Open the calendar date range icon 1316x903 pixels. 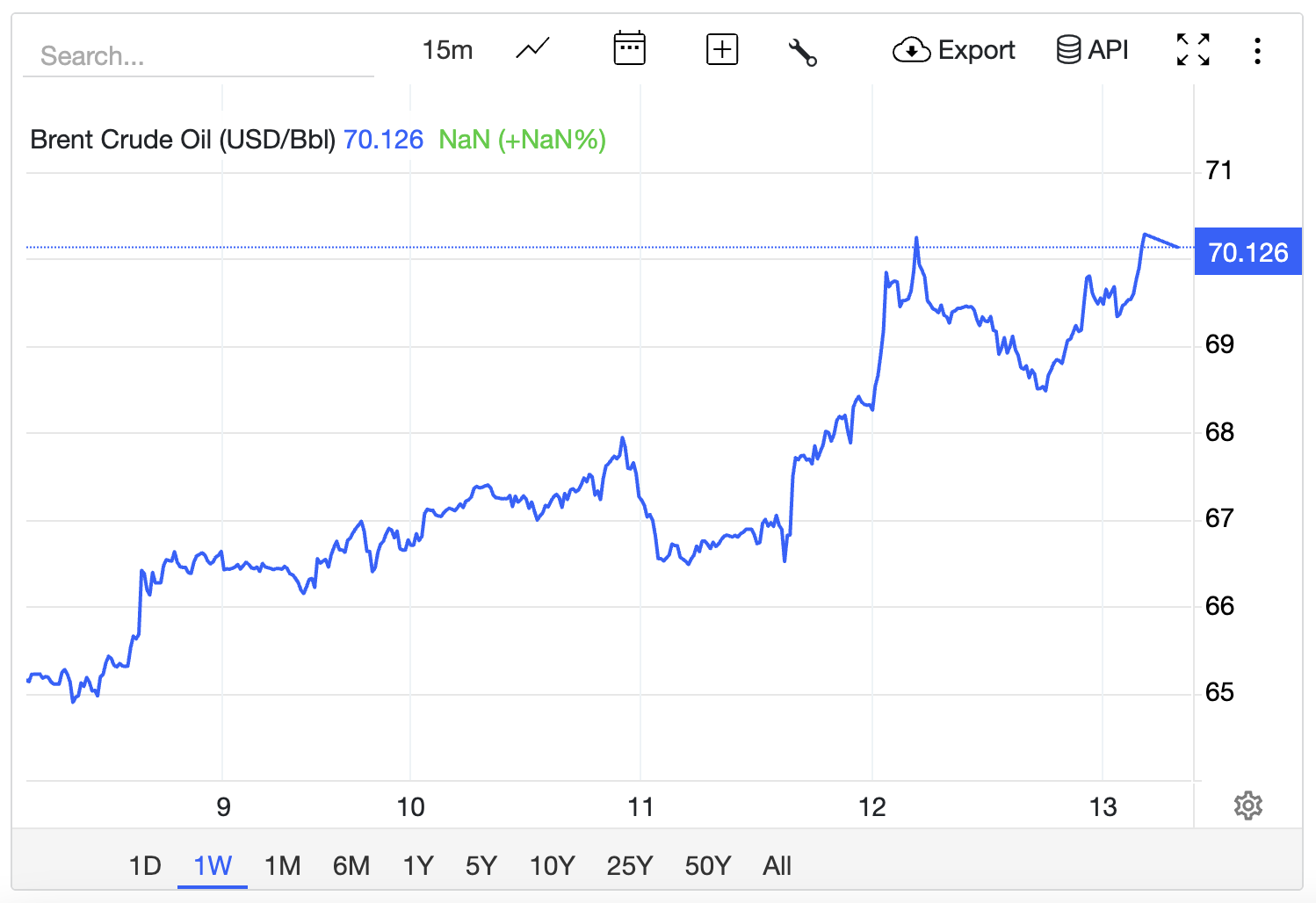pos(629,49)
